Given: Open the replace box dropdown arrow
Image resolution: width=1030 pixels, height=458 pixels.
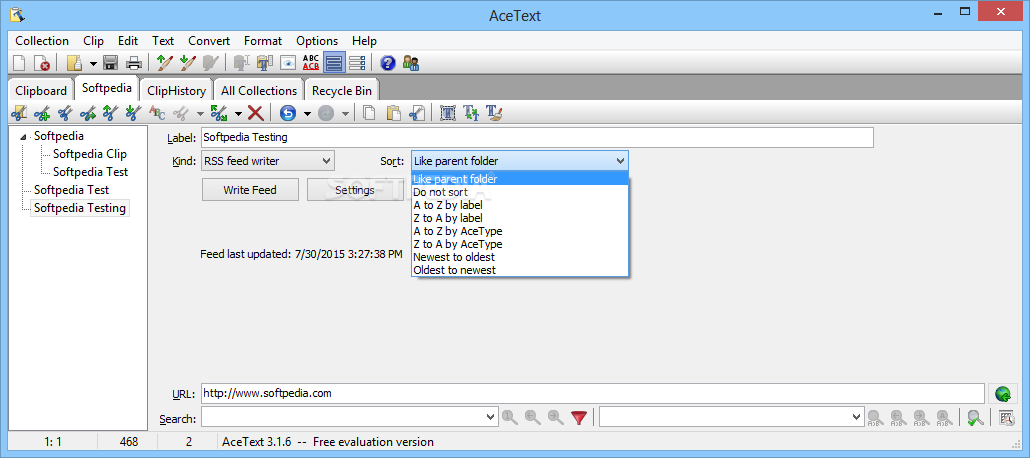Looking at the screenshot, I should point(857,417).
